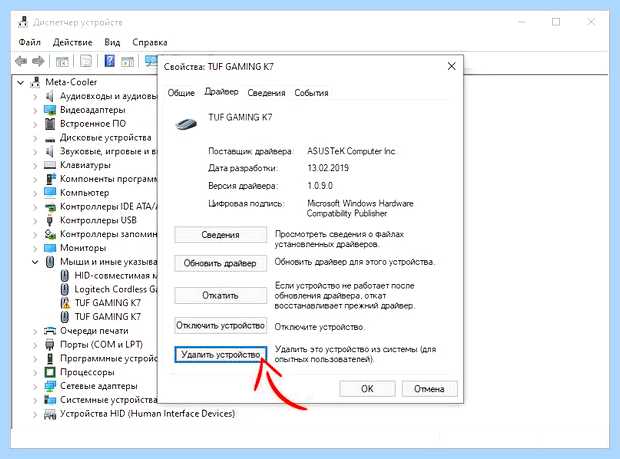The image size is (620, 459).
Task: Click the Отмена button
Action: click(x=429, y=389)
